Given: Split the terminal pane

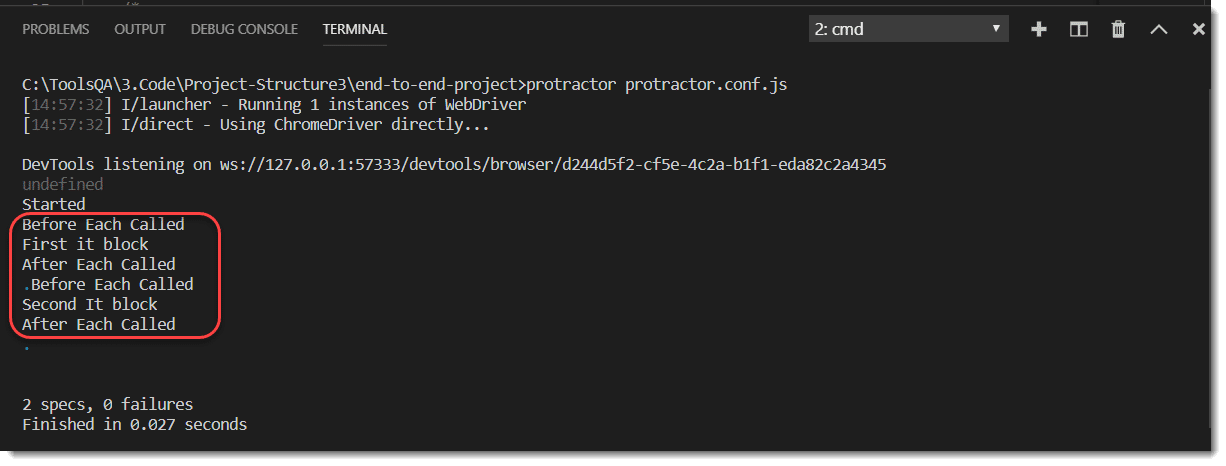Looking at the screenshot, I should tap(1079, 29).
